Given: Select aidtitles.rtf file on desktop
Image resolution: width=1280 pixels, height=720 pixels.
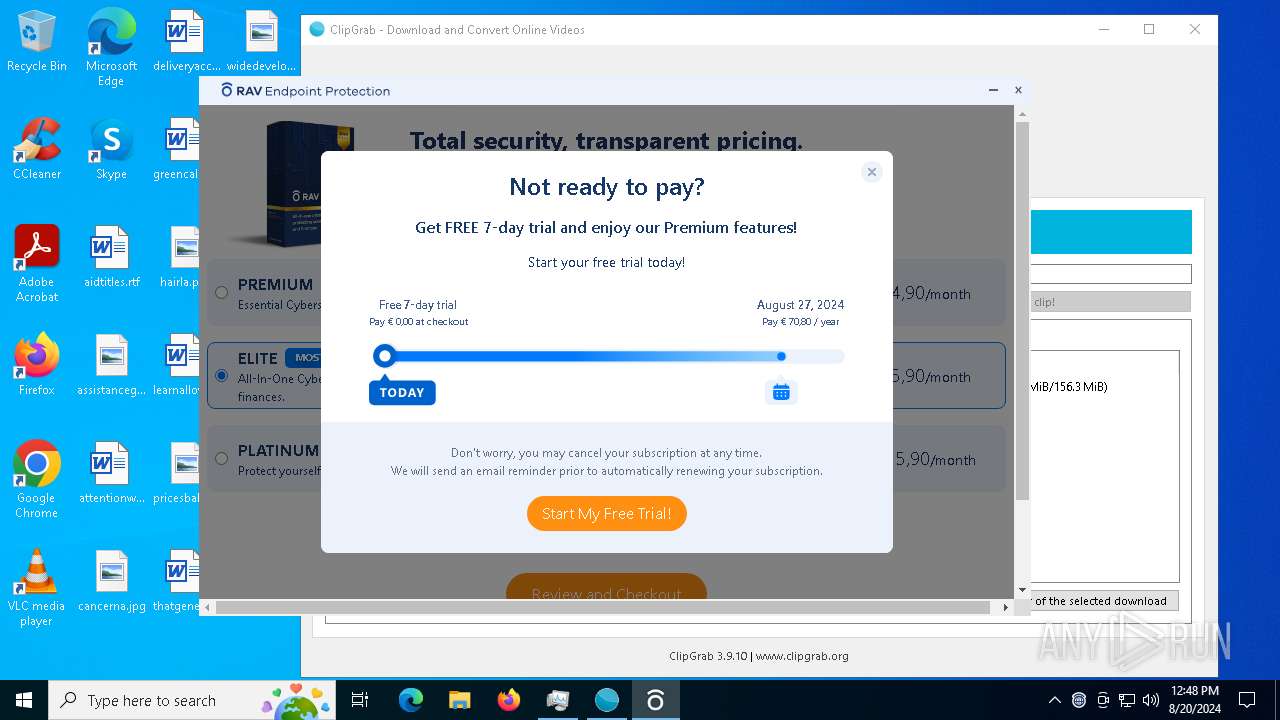Looking at the screenshot, I should coord(111,257).
